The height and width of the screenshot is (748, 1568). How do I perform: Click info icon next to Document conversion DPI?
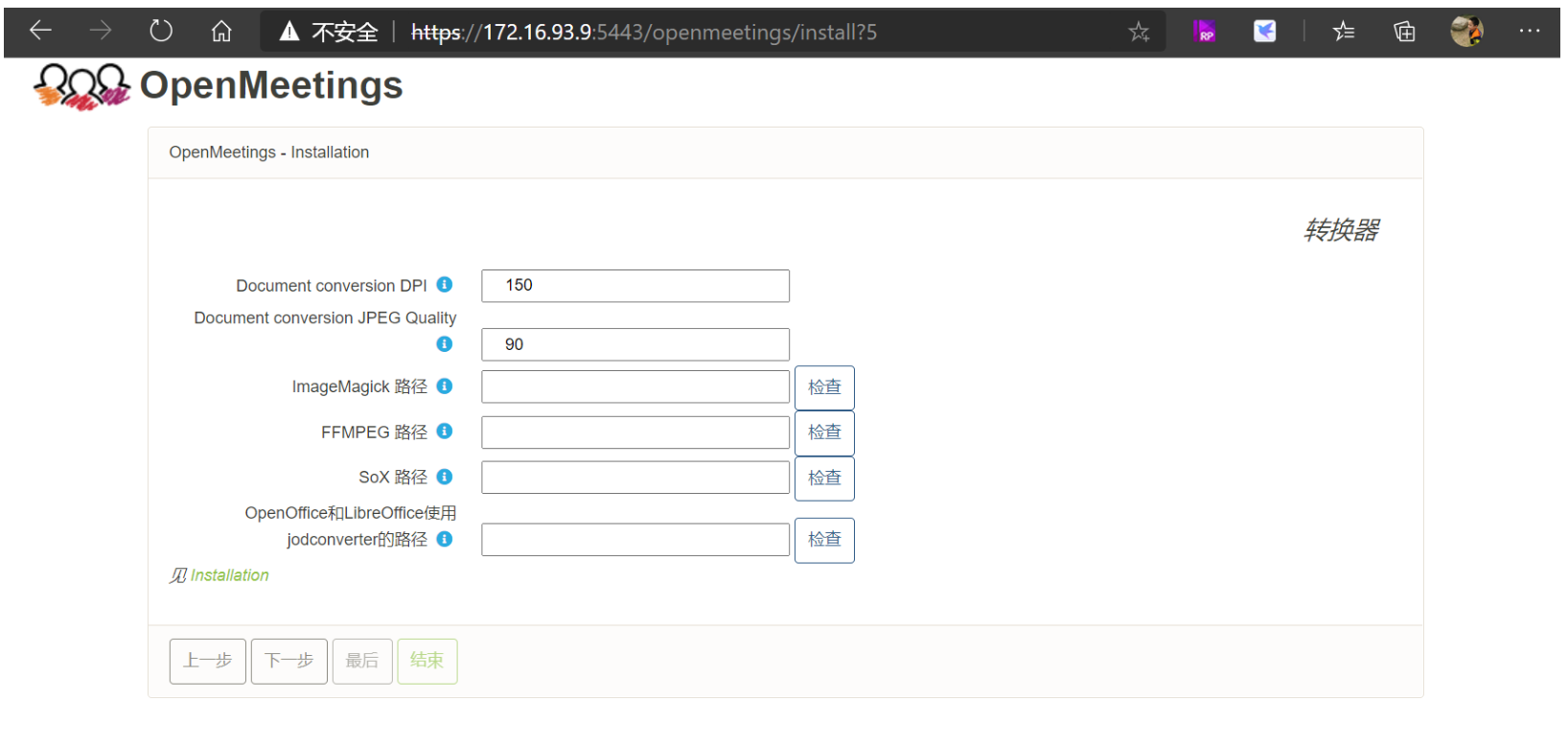(x=444, y=285)
